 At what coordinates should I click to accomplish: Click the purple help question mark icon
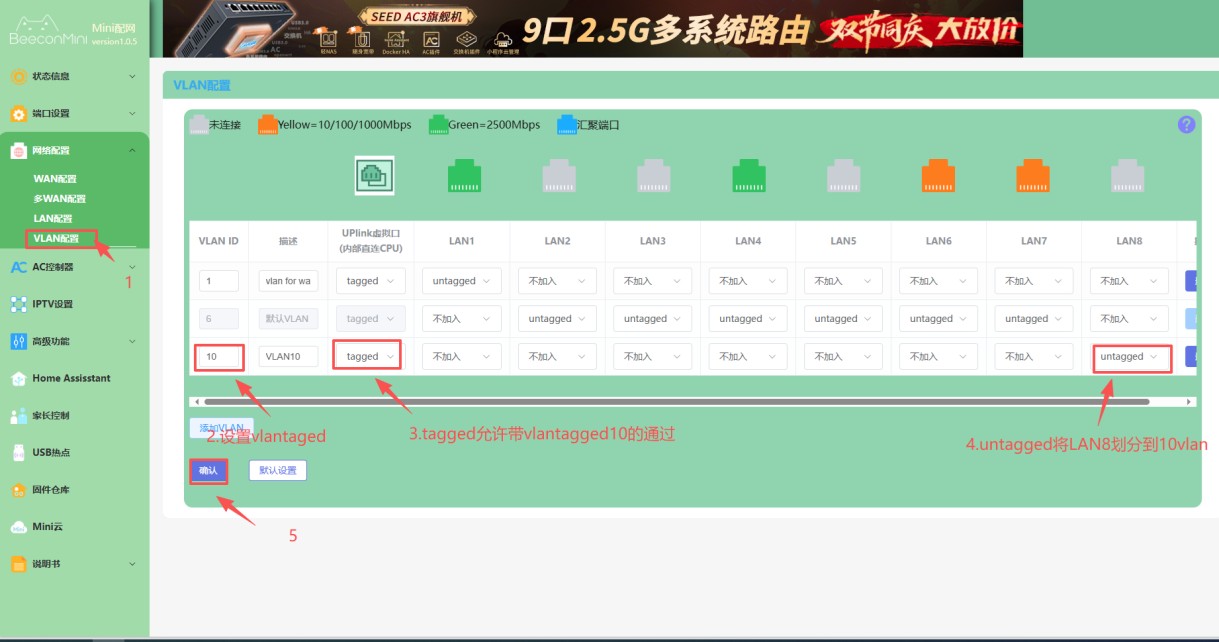1186,125
